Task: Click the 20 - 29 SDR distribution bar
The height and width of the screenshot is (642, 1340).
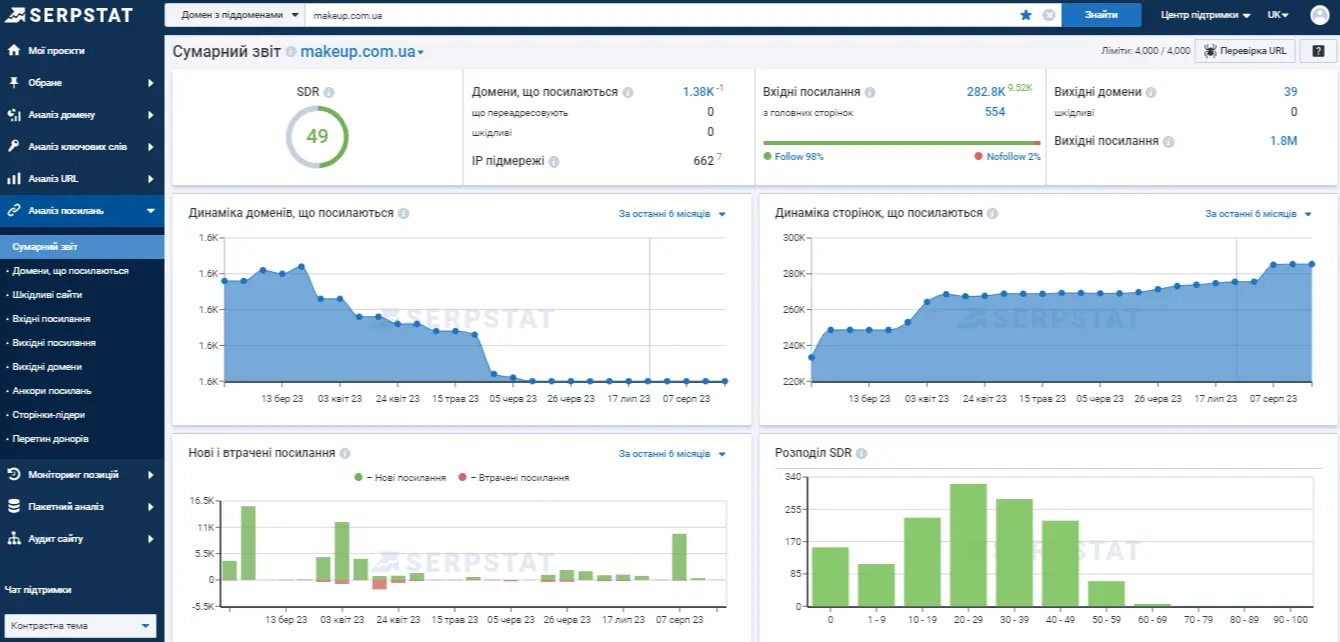Action: click(x=968, y=545)
